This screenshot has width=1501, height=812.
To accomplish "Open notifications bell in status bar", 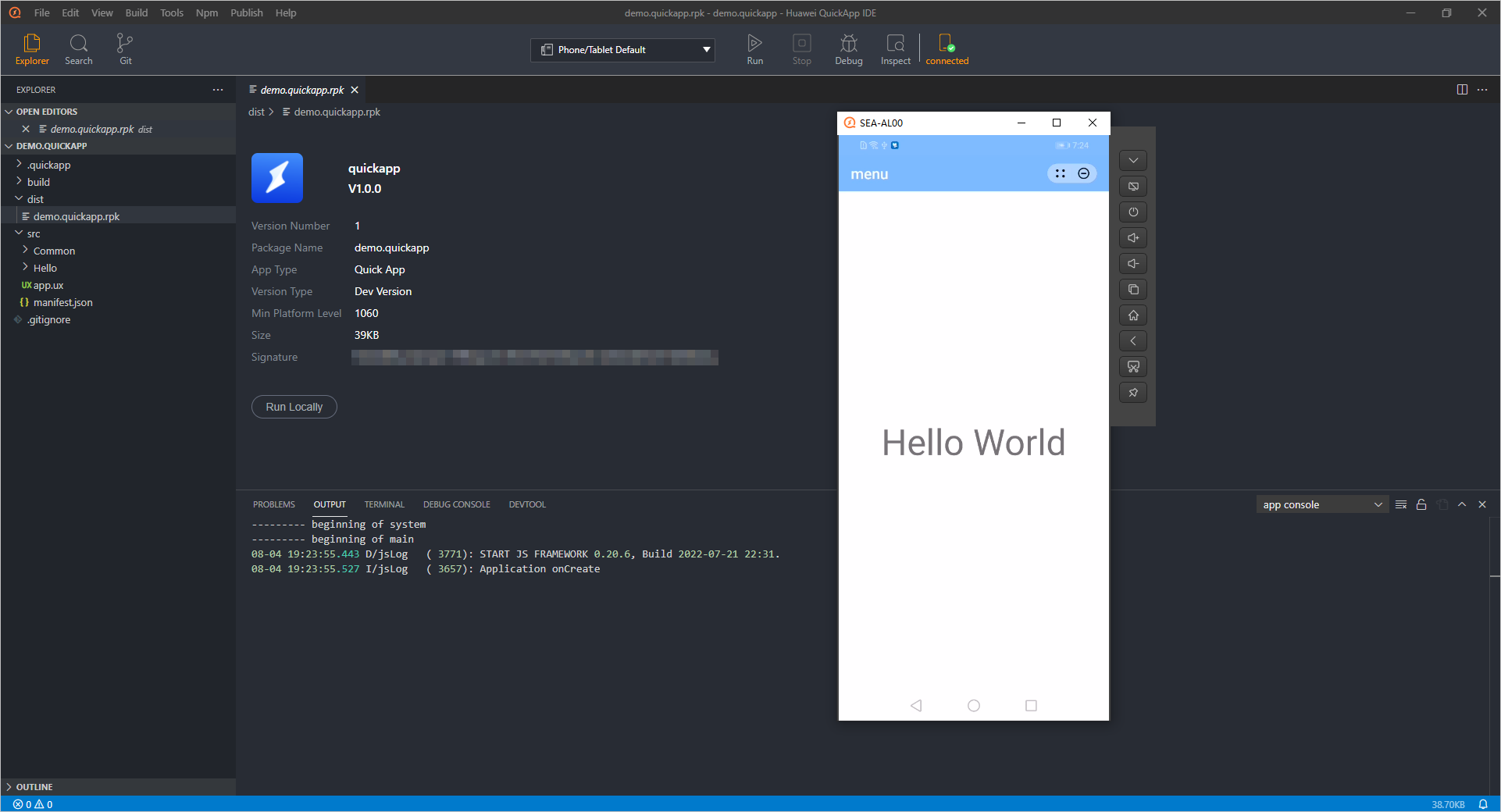I will 1482,804.
